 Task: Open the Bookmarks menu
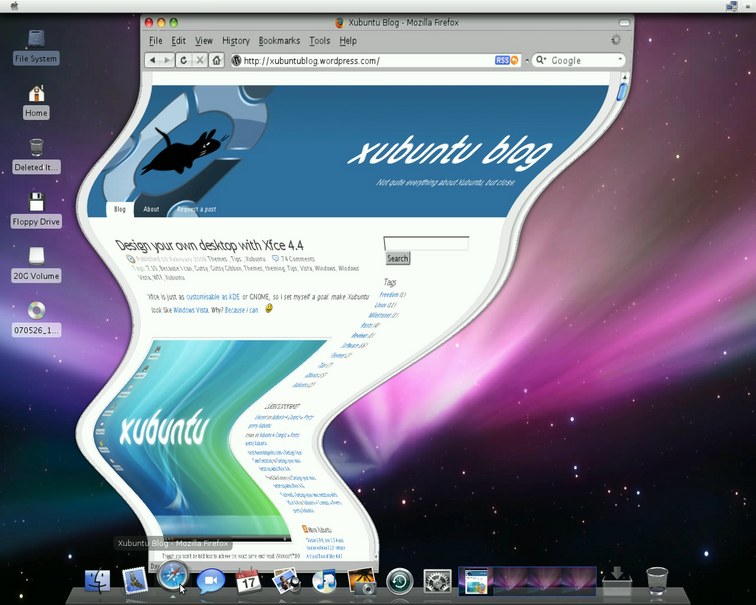coord(279,40)
